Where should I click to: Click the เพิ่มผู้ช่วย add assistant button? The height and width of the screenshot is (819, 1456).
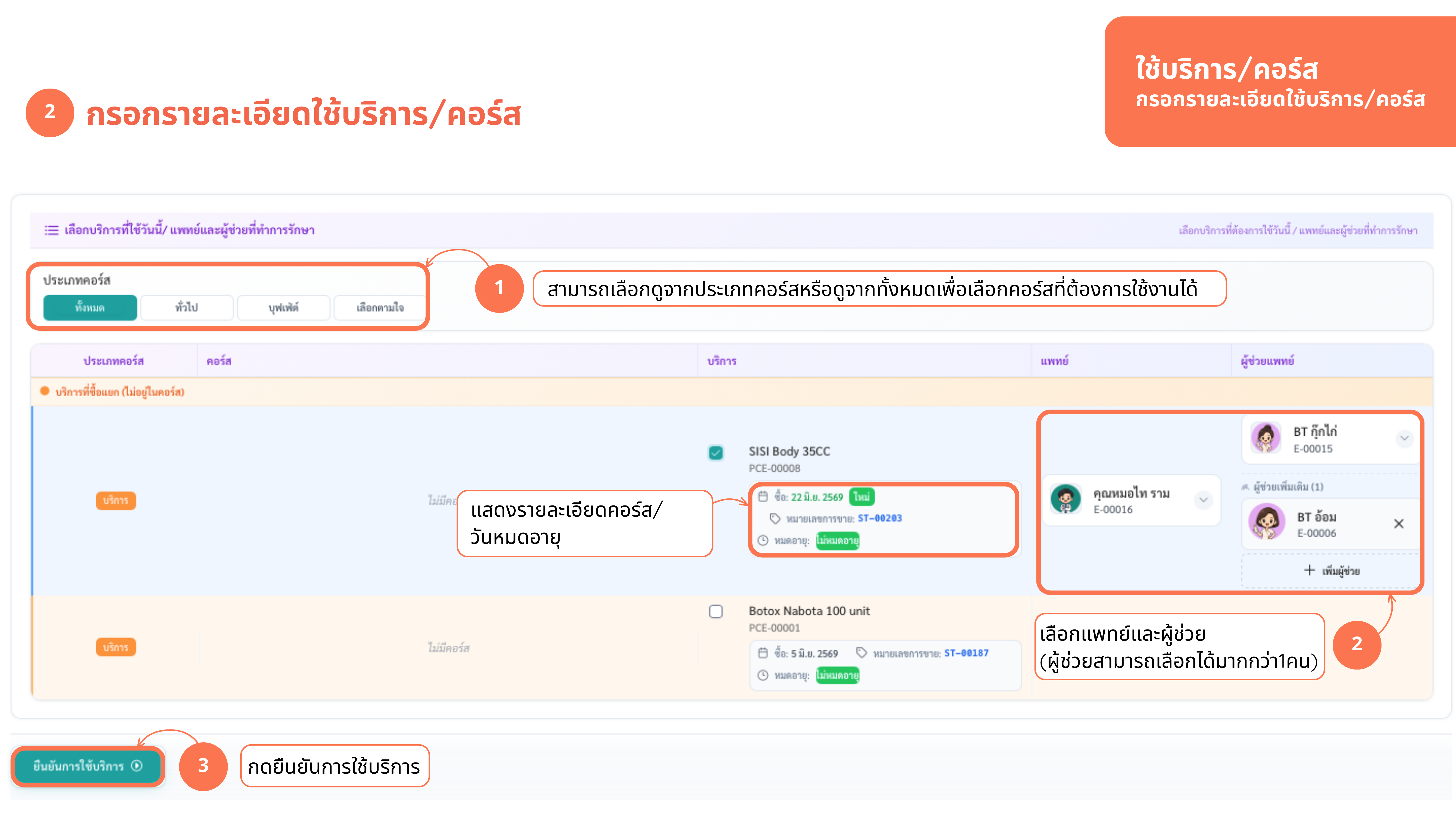pos(1331,571)
